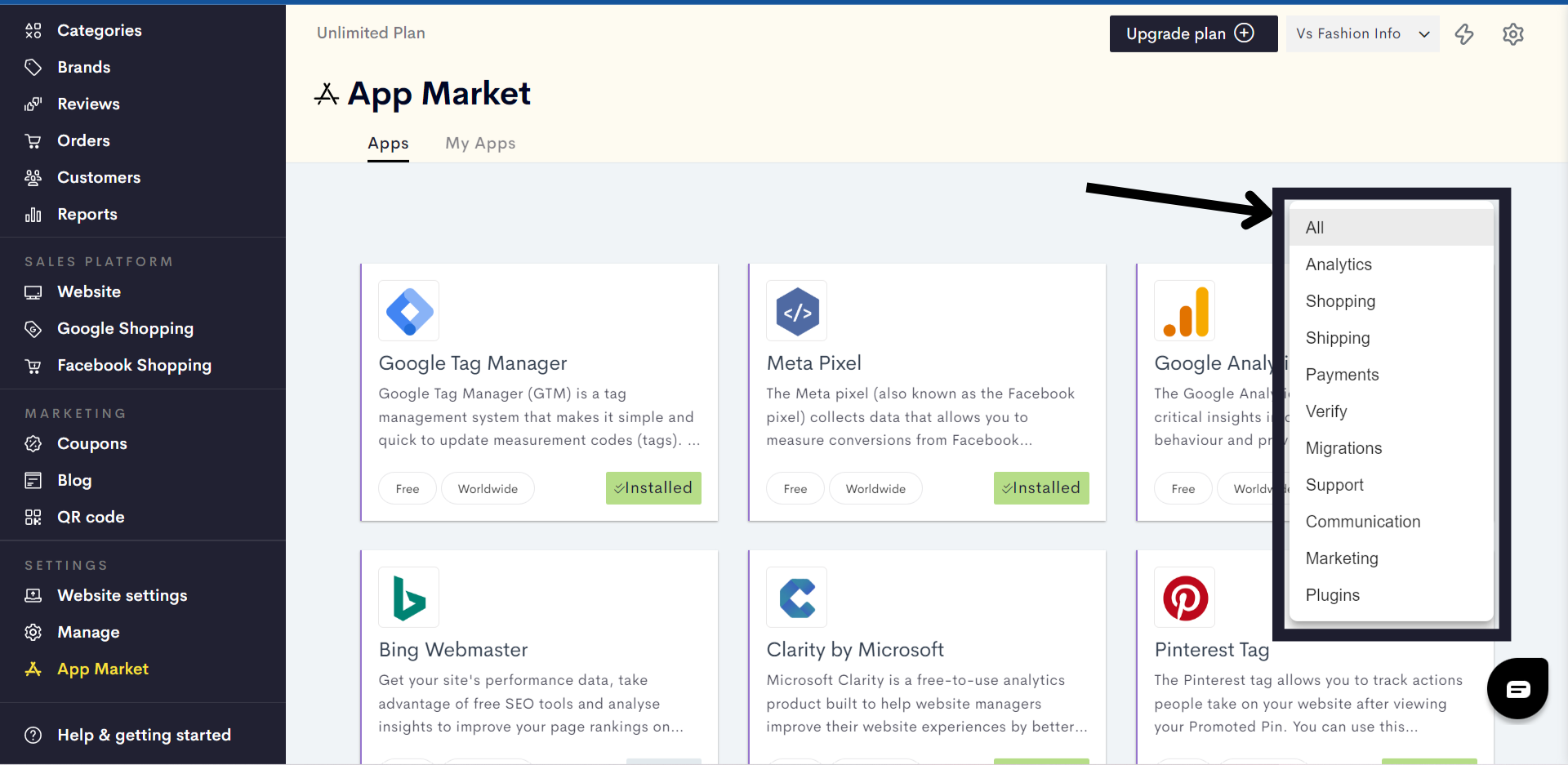The image size is (1568, 765).
Task: Click the Google Analytics logo
Action: pyautogui.click(x=1185, y=311)
